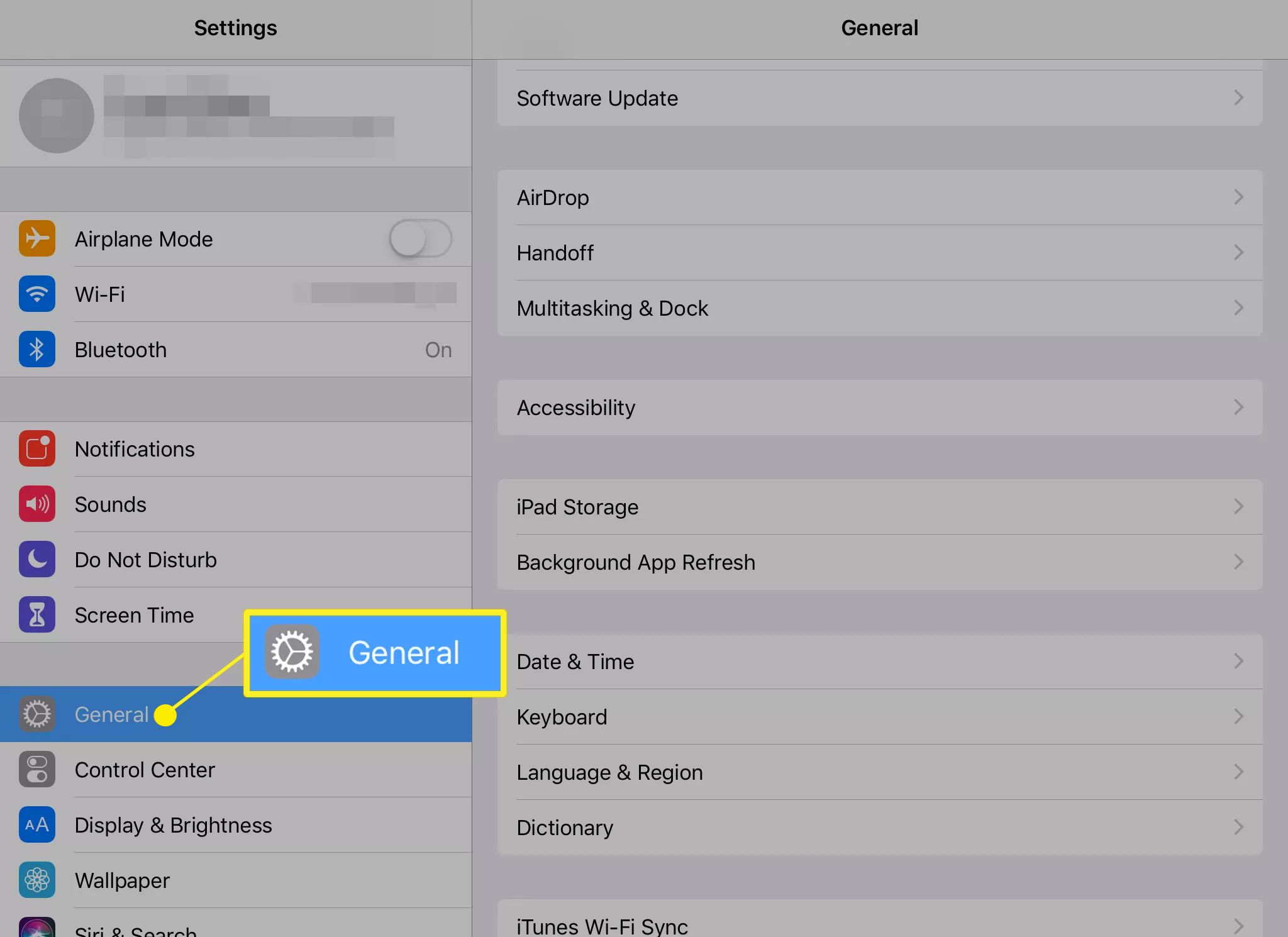Click the blue Wi-Fi icon

point(37,294)
